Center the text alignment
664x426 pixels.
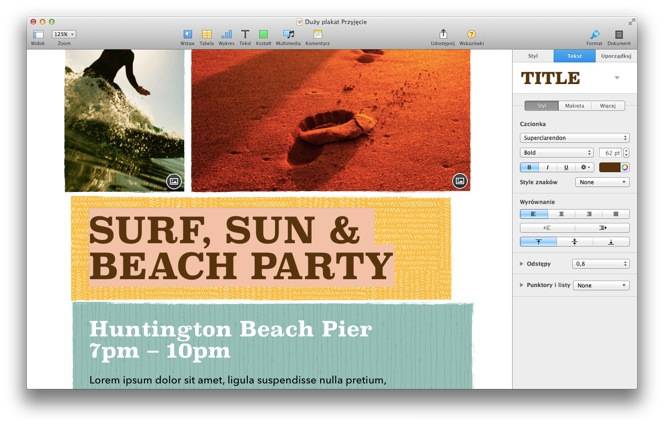(x=562, y=214)
